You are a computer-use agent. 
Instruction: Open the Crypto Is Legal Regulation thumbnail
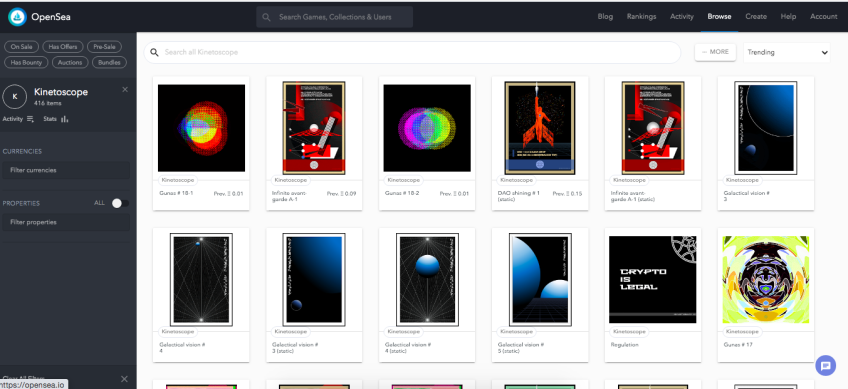(x=653, y=279)
